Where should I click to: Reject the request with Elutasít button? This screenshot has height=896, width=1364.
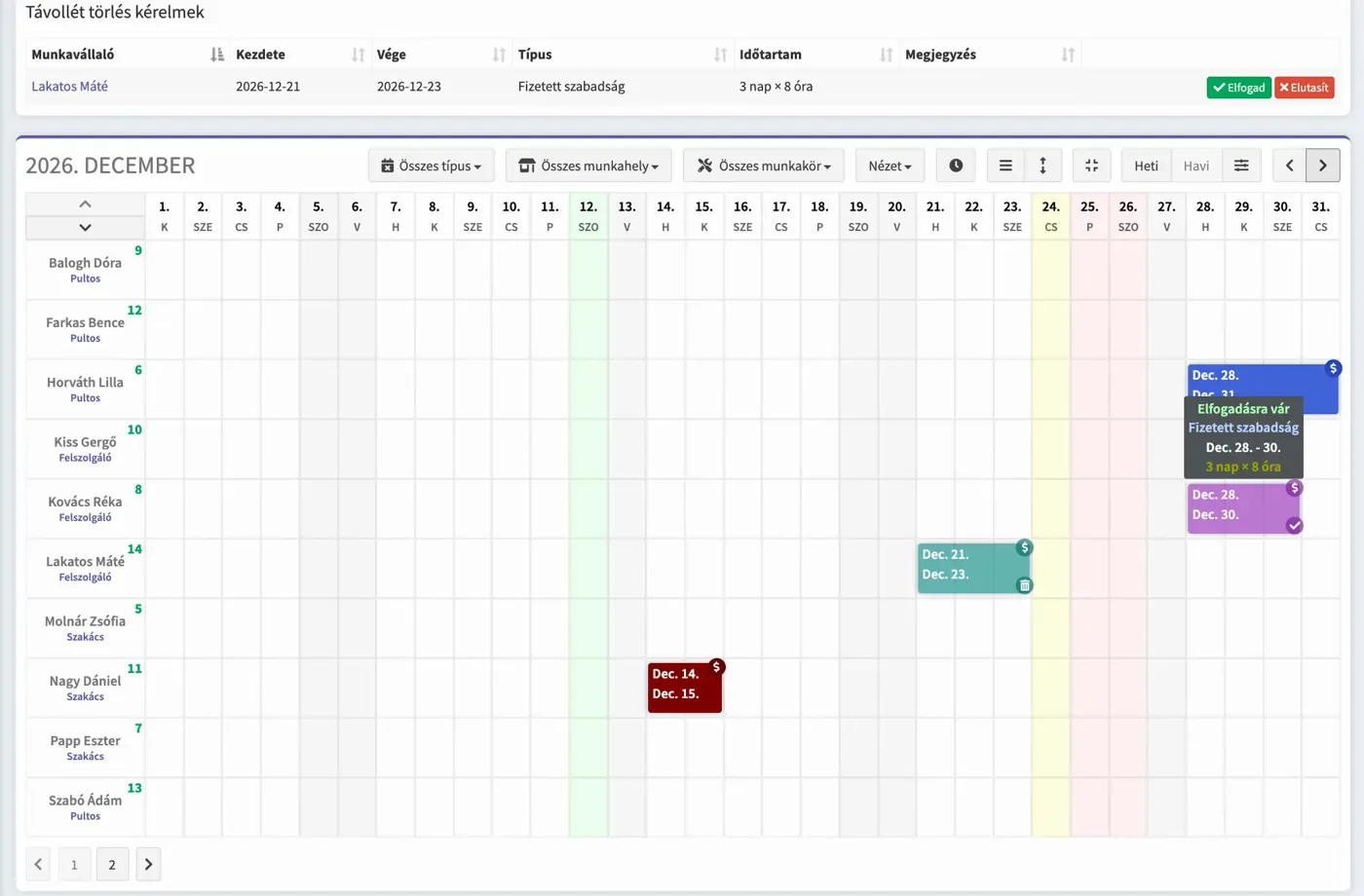click(x=1304, y=88)
